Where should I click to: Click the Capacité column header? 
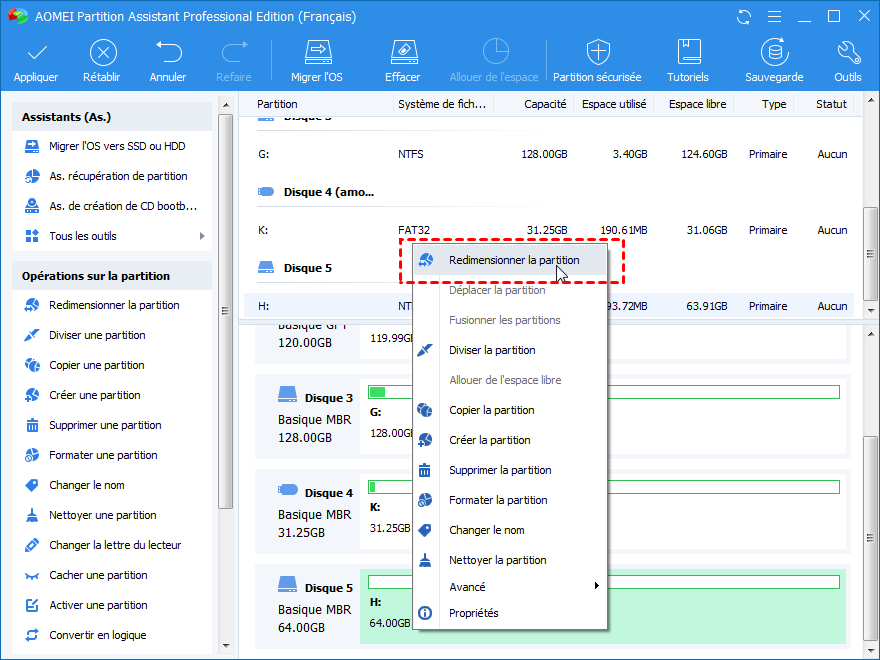545,104
